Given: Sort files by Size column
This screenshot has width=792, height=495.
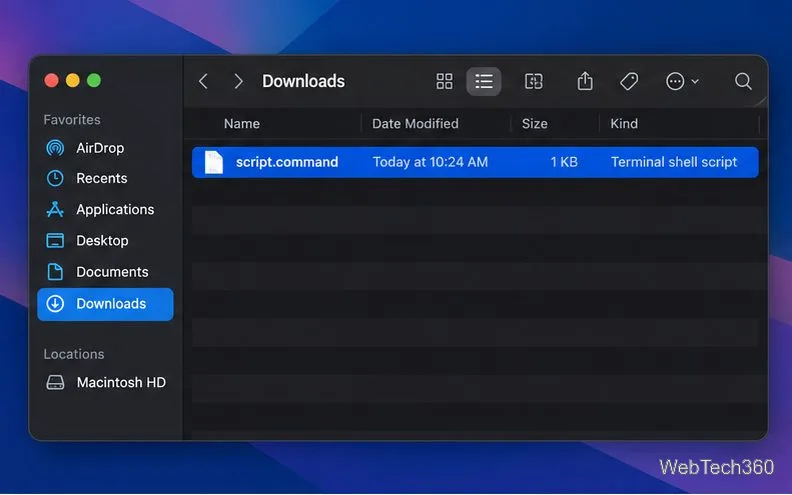Looking at the screenshot, I should (534, 124).
